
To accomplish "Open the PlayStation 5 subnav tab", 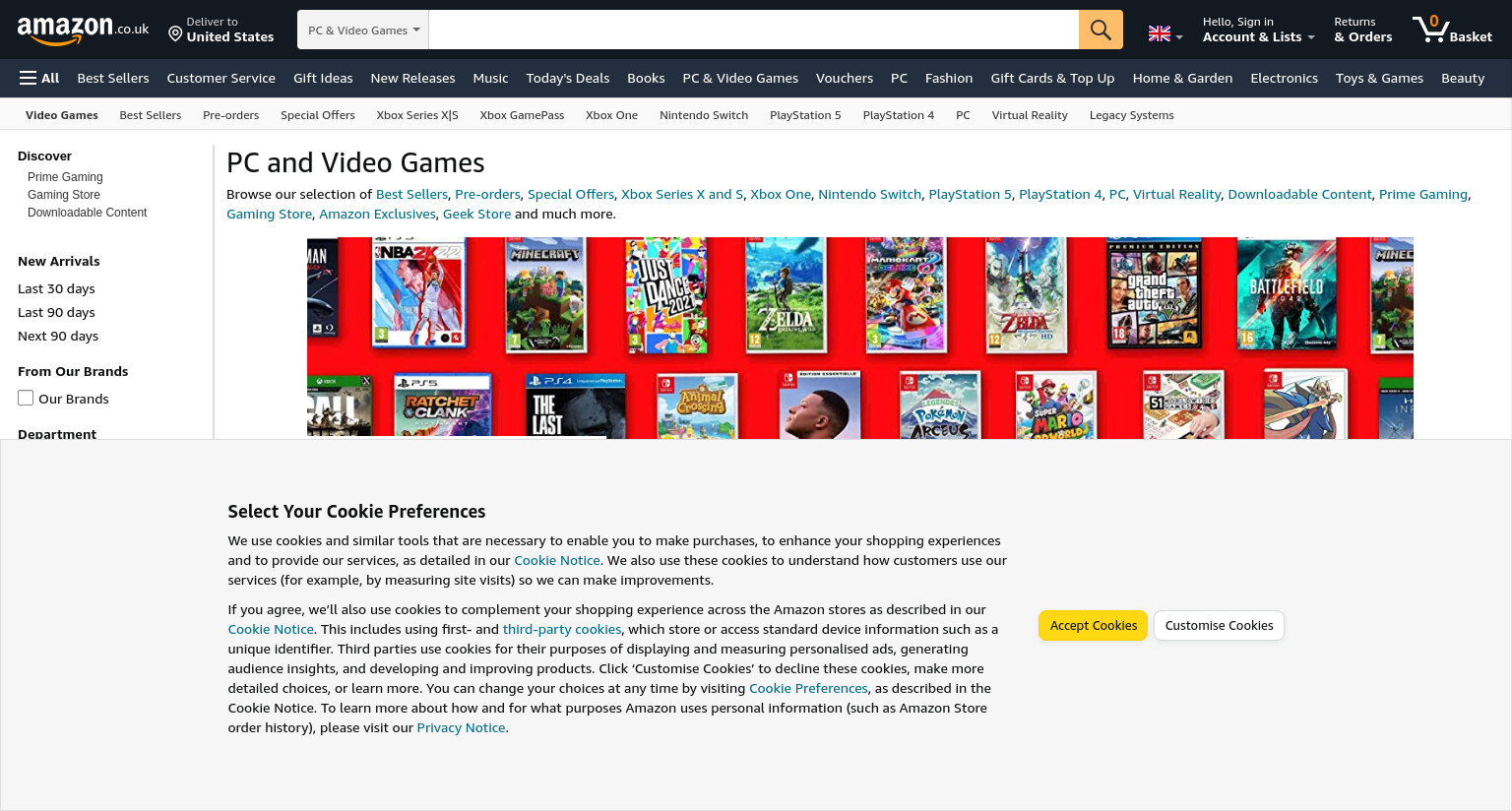I will (805, 115).
